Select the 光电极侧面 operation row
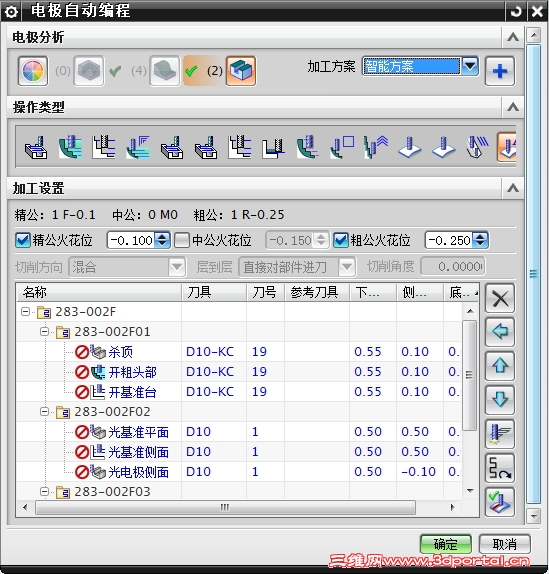 pyautogui.click(x=240, y=472)
